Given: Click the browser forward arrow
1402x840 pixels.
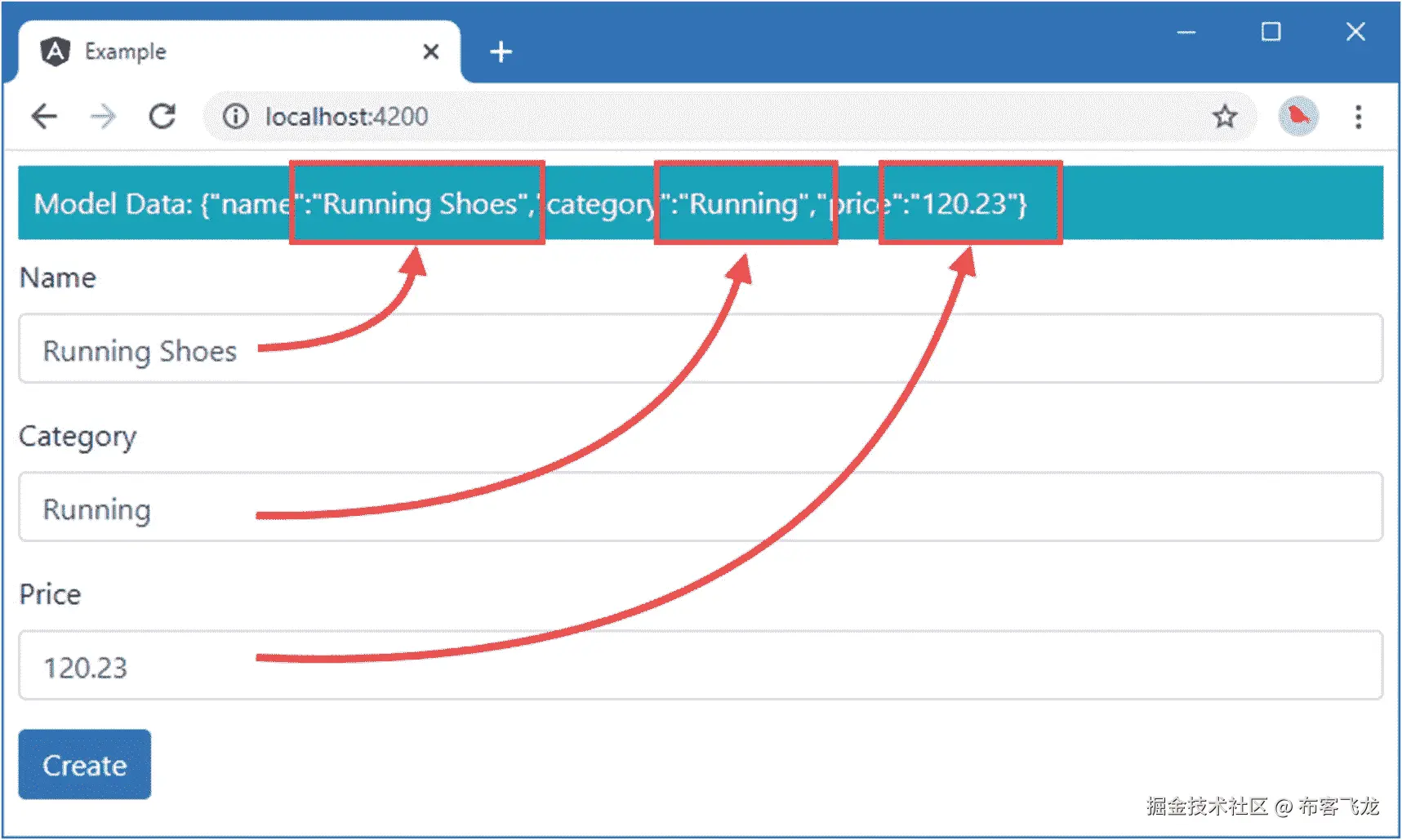Looking at the screenshot, I should click(x=103, y=117).
